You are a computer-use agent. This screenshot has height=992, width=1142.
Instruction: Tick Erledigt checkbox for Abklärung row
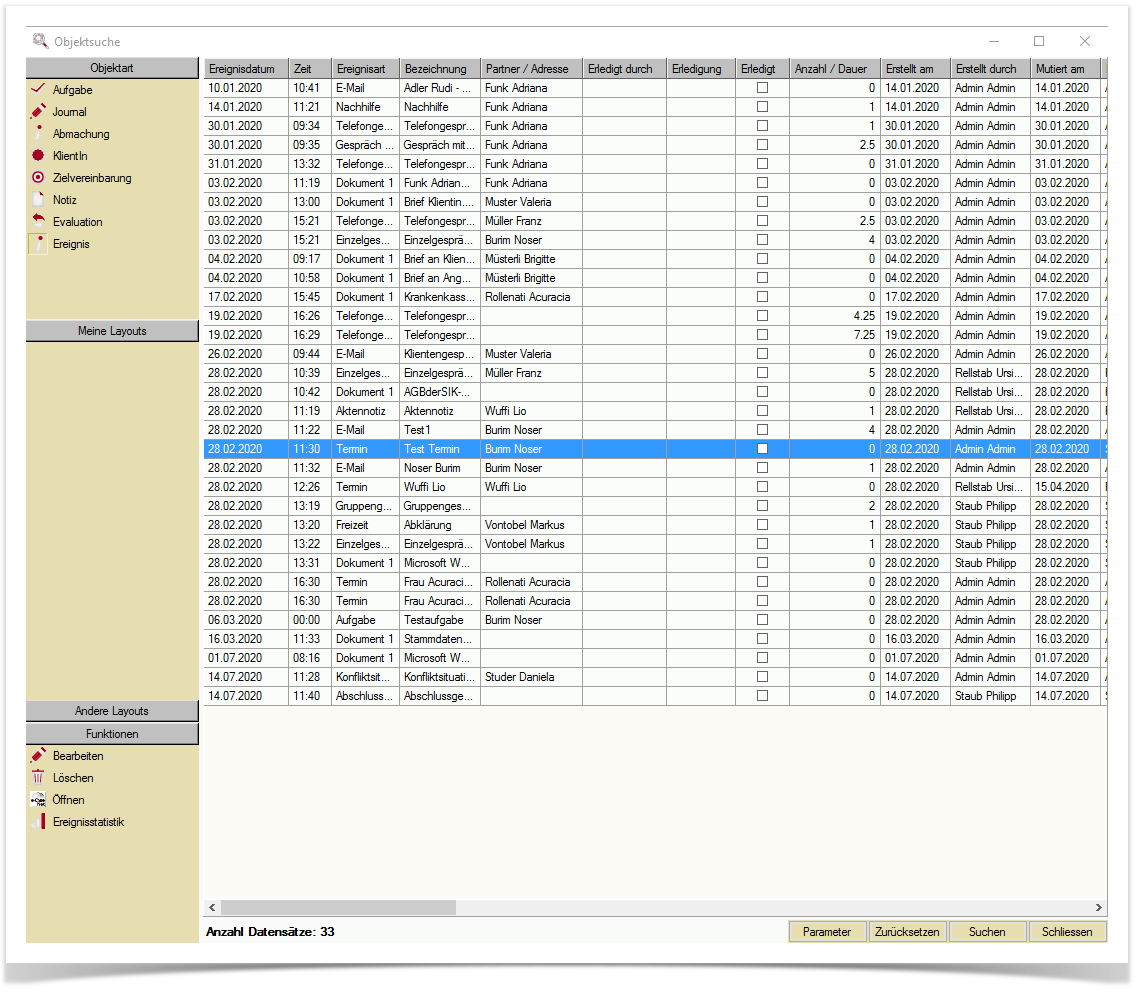point(763,524)
